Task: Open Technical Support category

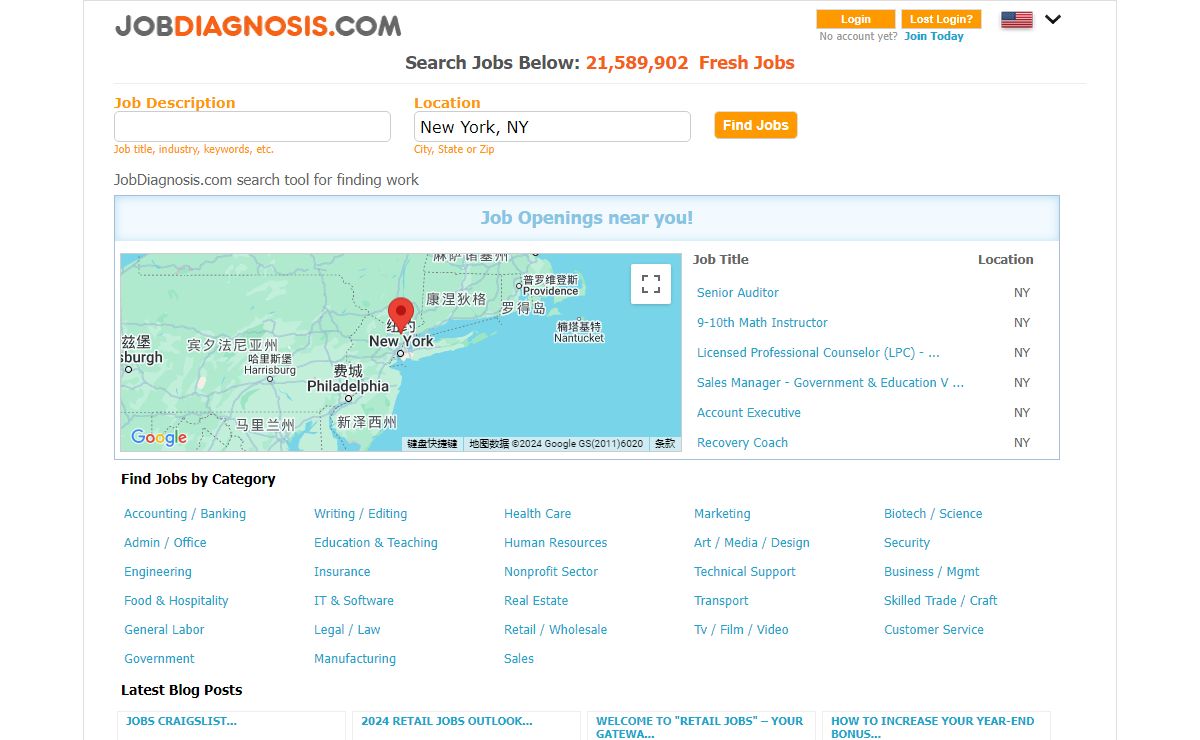Action: 745,572
